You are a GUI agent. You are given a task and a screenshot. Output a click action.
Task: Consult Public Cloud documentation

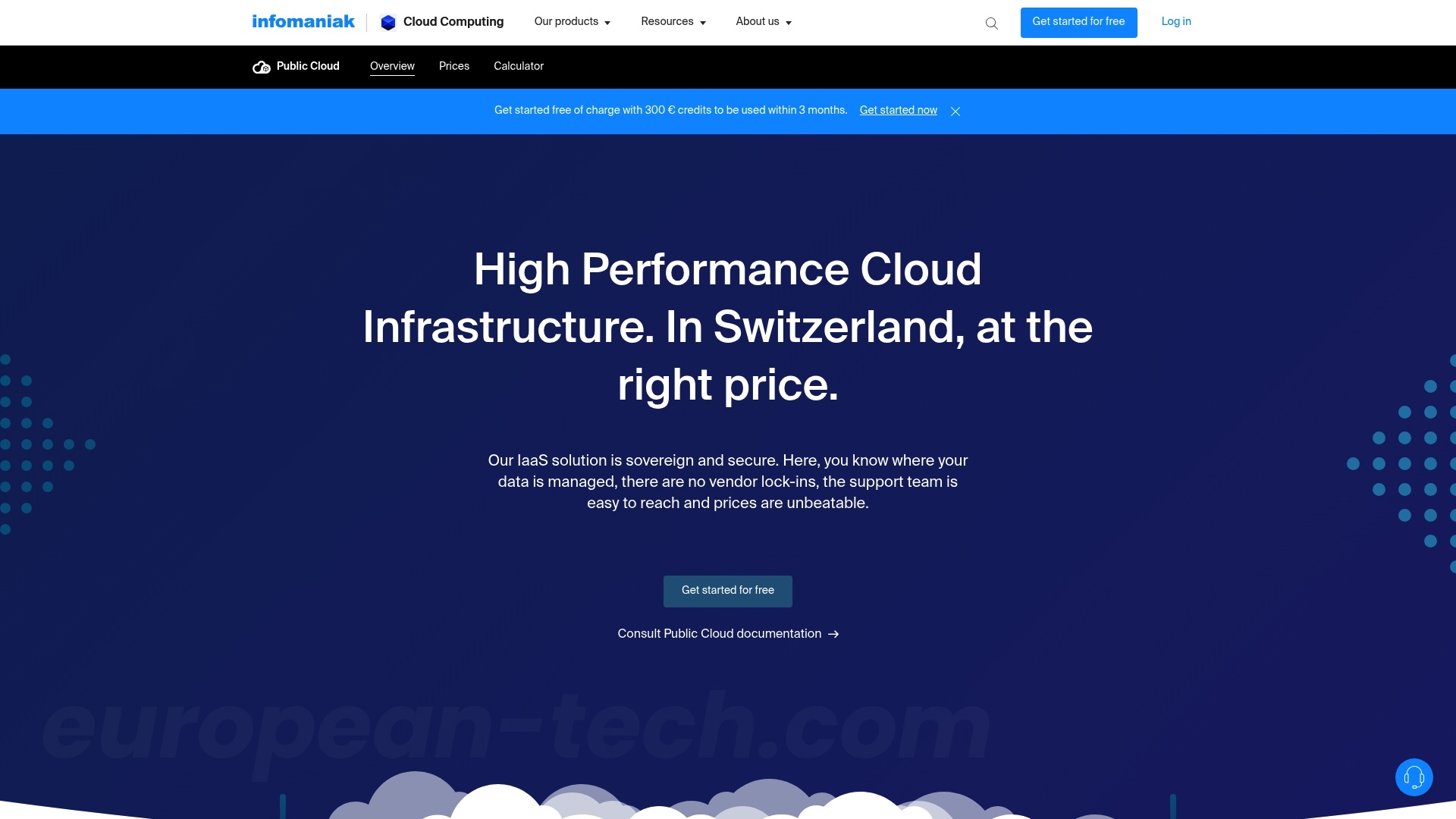click(x=718, y=634)
